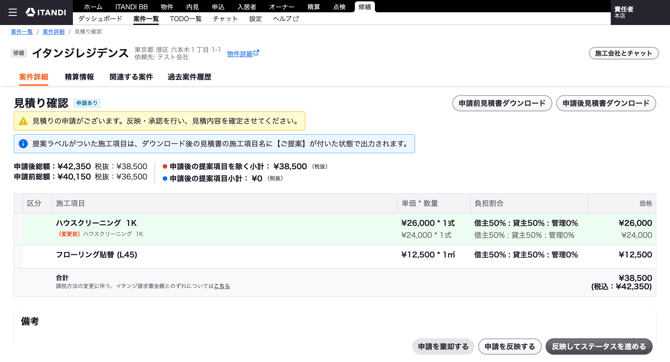Click the 申請後総額 ¥42,350 value
670x362 pixels.
(74, 166)
